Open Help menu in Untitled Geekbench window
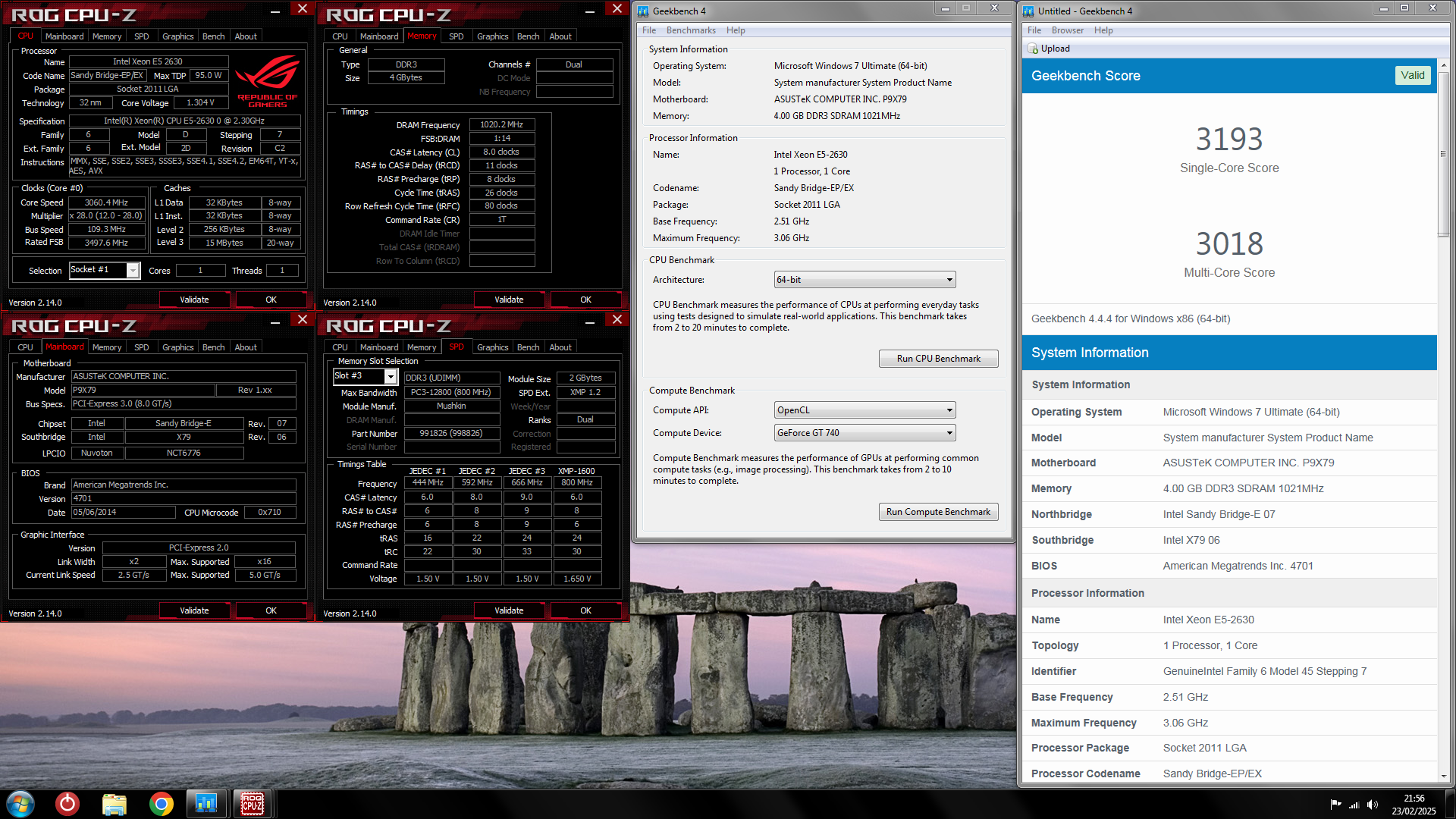Viewport: 1456px width, 819px height. (1103, 30)
